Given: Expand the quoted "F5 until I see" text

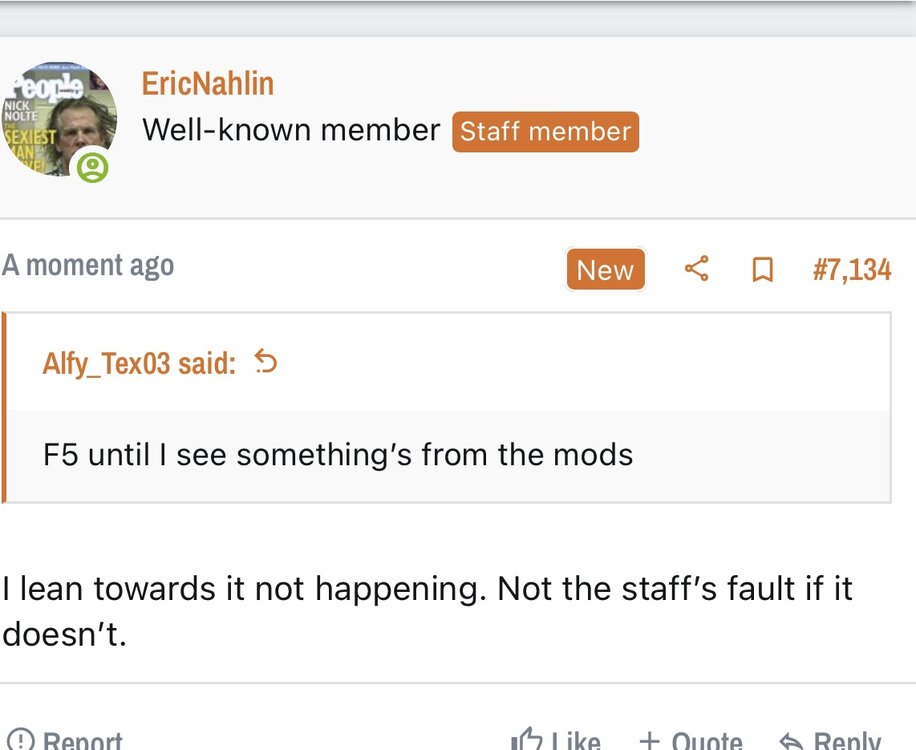Looking at the screenshot, I should click(338, 455).
